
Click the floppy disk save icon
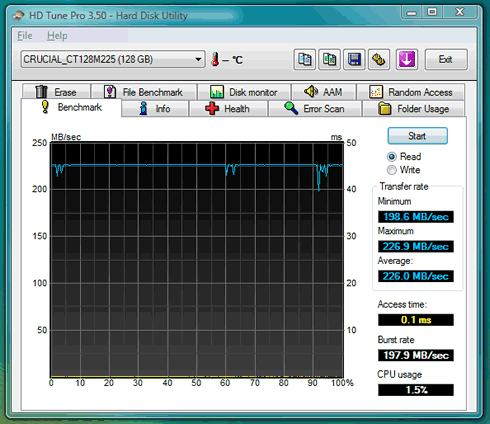pos(354,60)
